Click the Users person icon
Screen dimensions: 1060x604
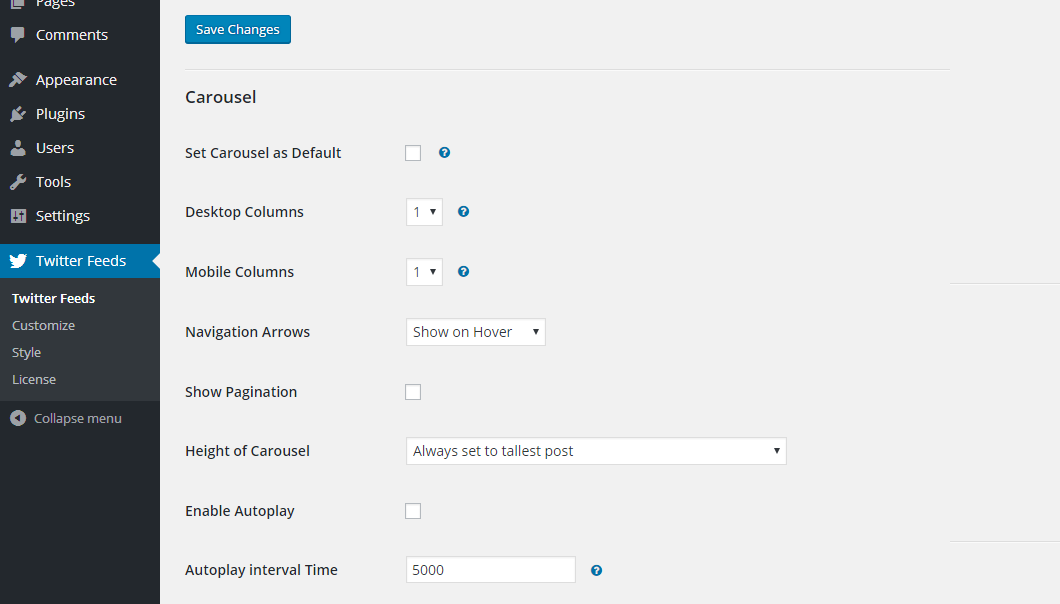pos(18,148)
